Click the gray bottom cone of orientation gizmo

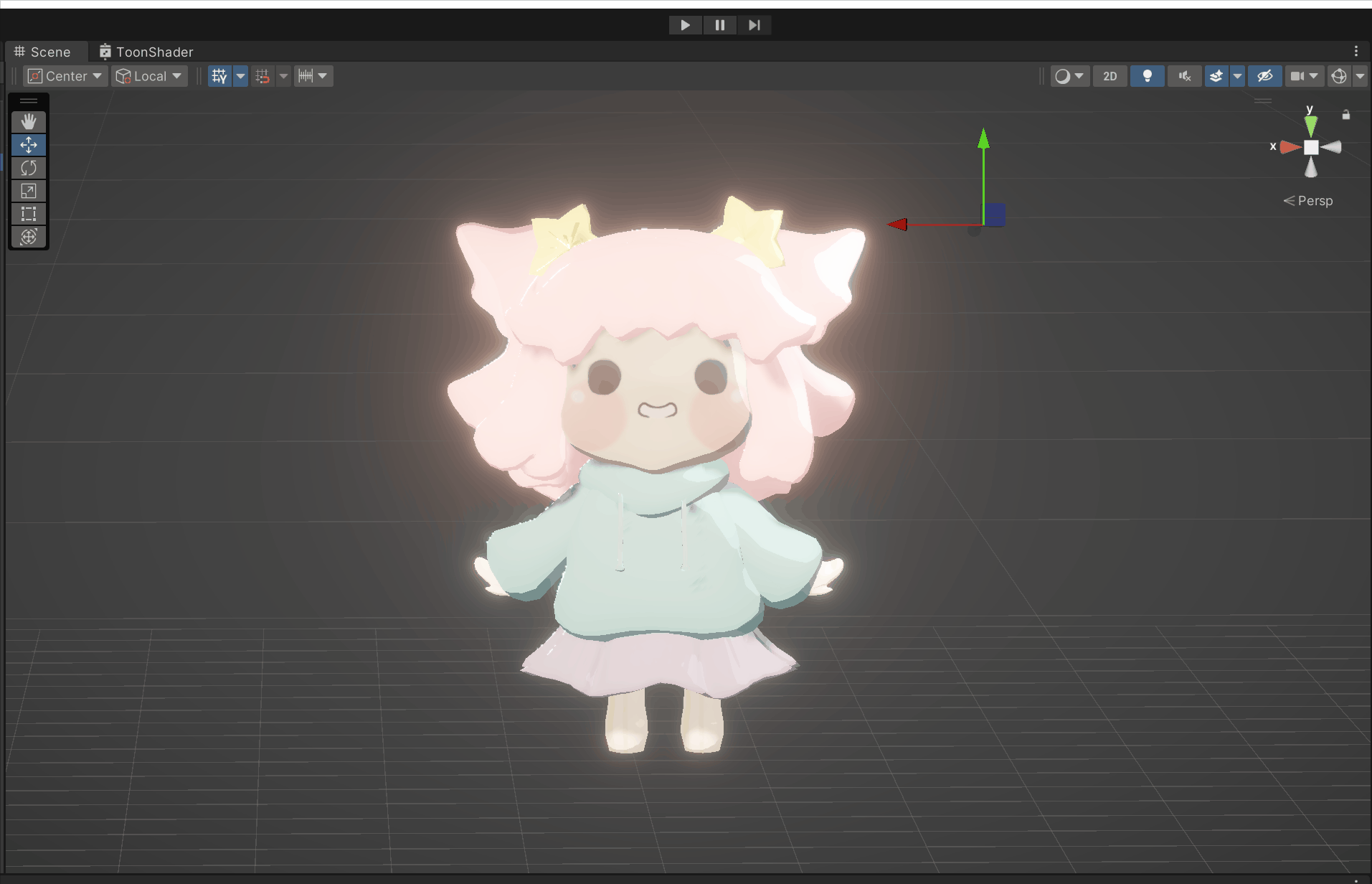point(1311,167)
